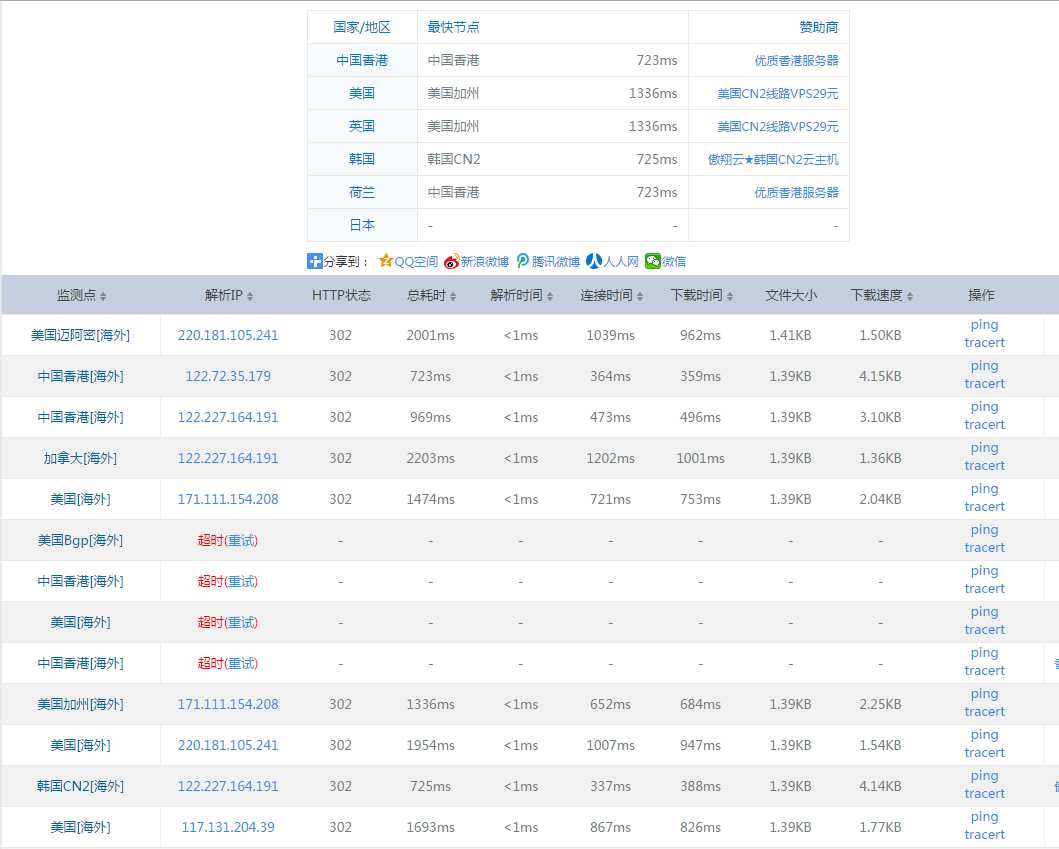1059x849 pixels.
Task: Click 美国迈阿密[海外] monitoring node
Action: click(x=80, y=335)
